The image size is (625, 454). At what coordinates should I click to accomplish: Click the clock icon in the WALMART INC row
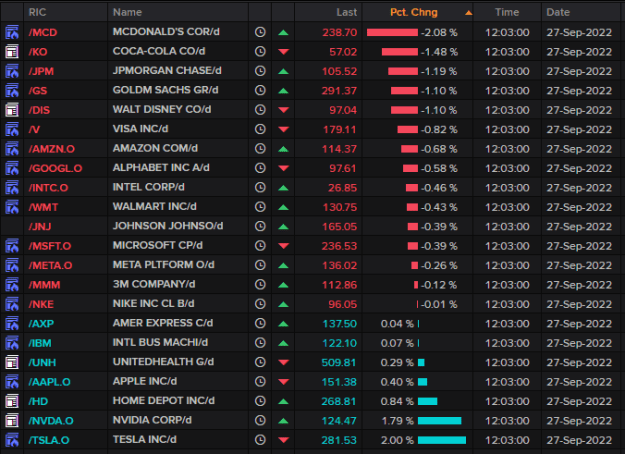[260, 207]
